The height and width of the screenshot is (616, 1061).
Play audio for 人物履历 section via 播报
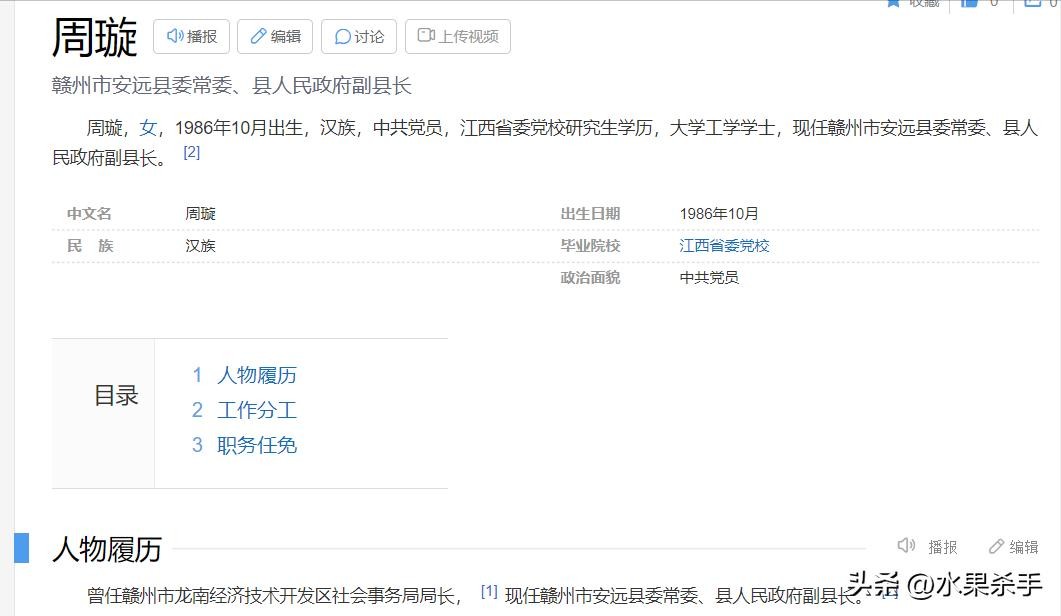point(927,546)
